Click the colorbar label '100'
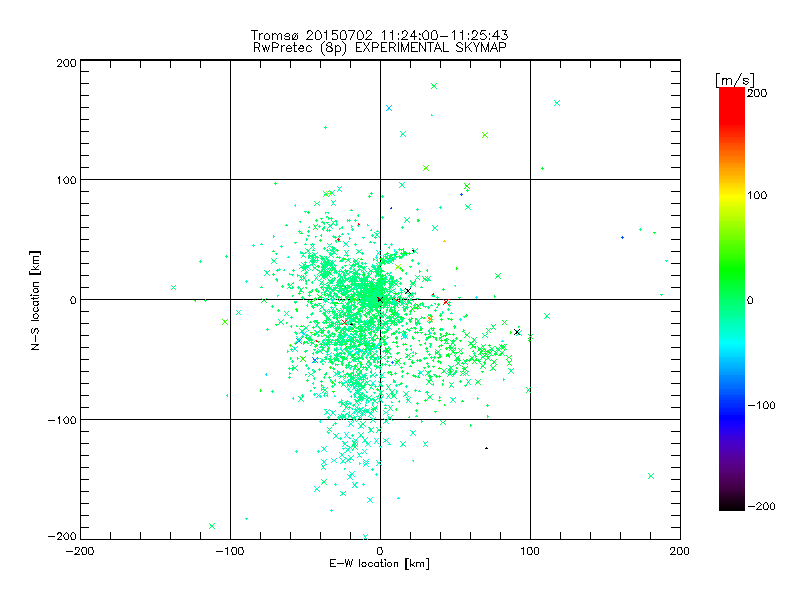Viewport: 800px width, 600px height. 757,195
